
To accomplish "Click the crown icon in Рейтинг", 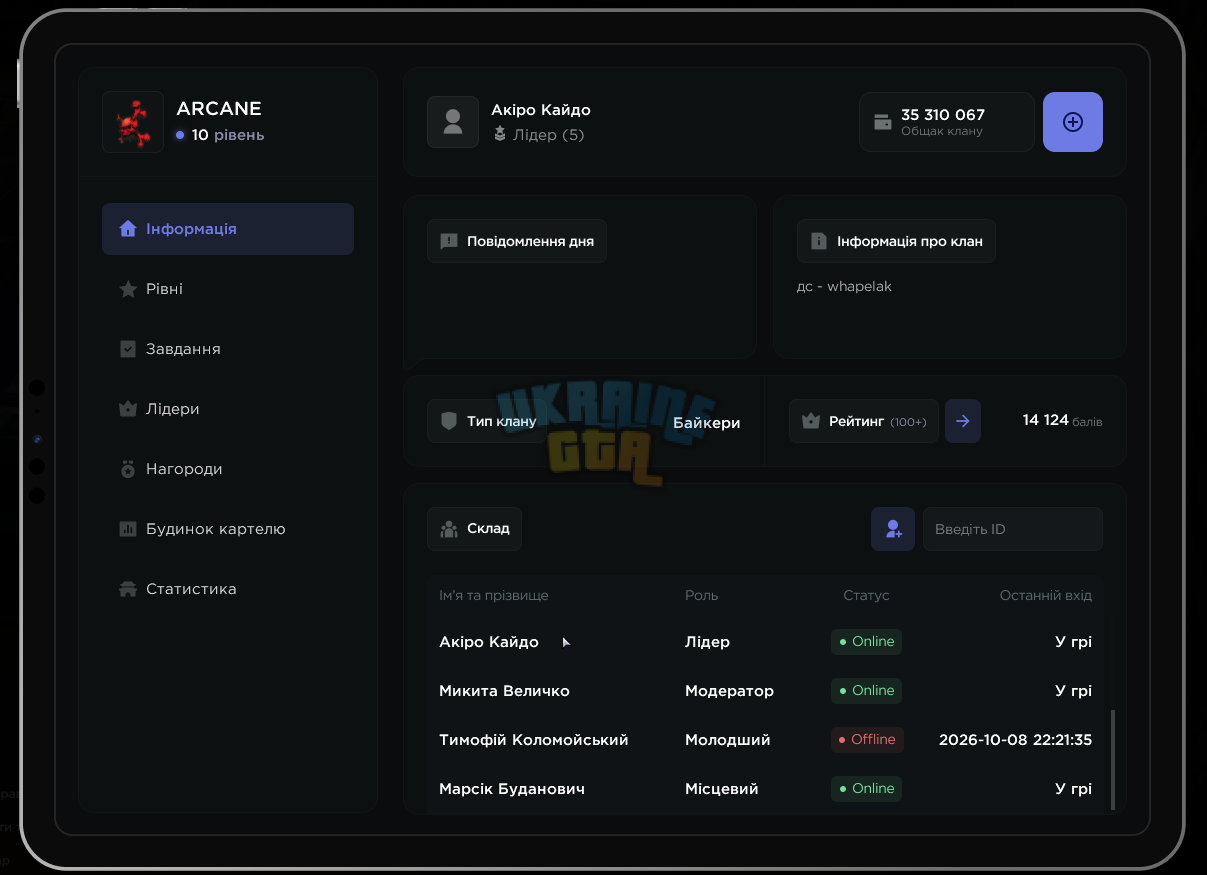I will [x=811, y=422].
